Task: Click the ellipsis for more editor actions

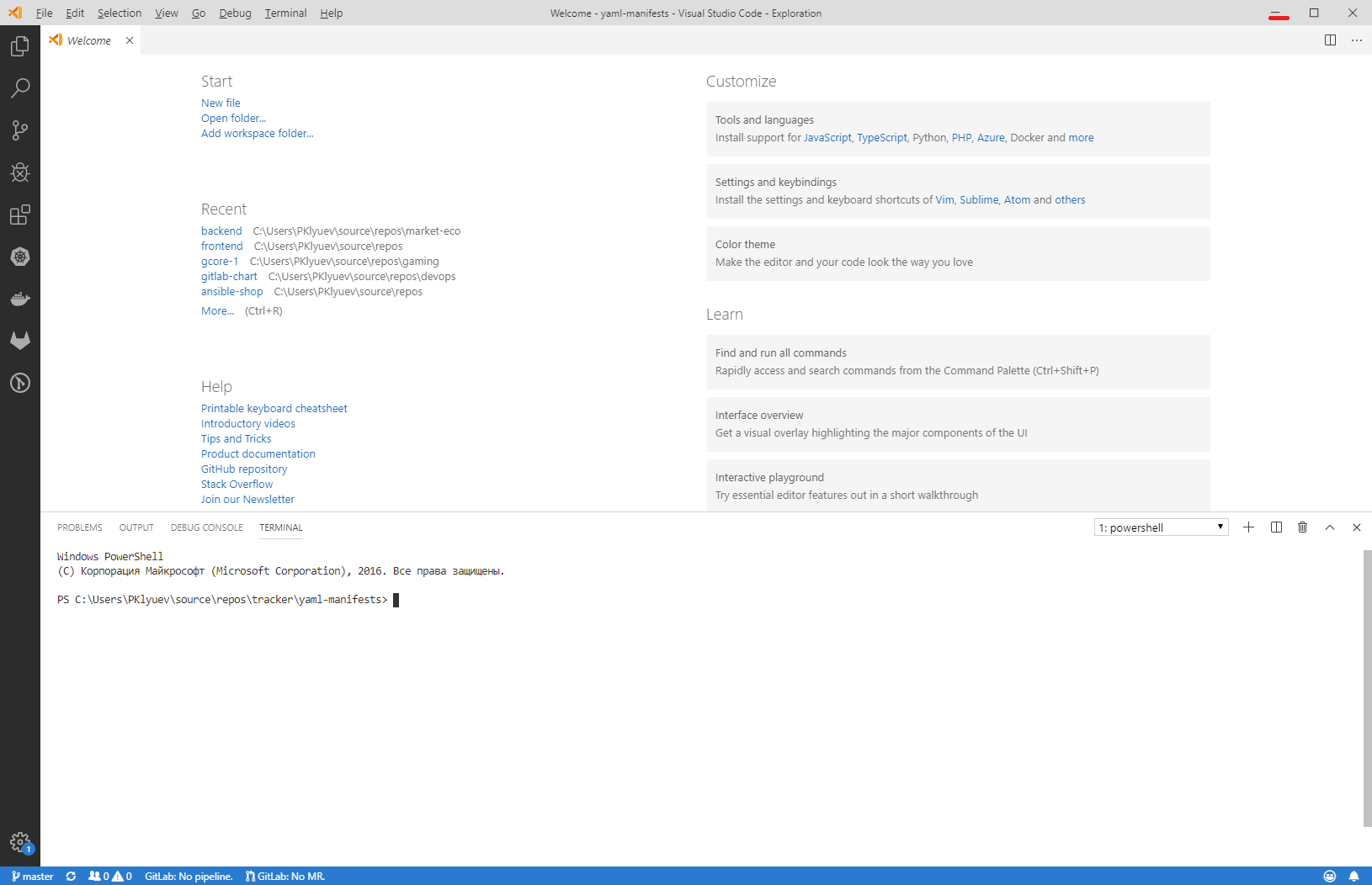Action: tap(1355, 40)
